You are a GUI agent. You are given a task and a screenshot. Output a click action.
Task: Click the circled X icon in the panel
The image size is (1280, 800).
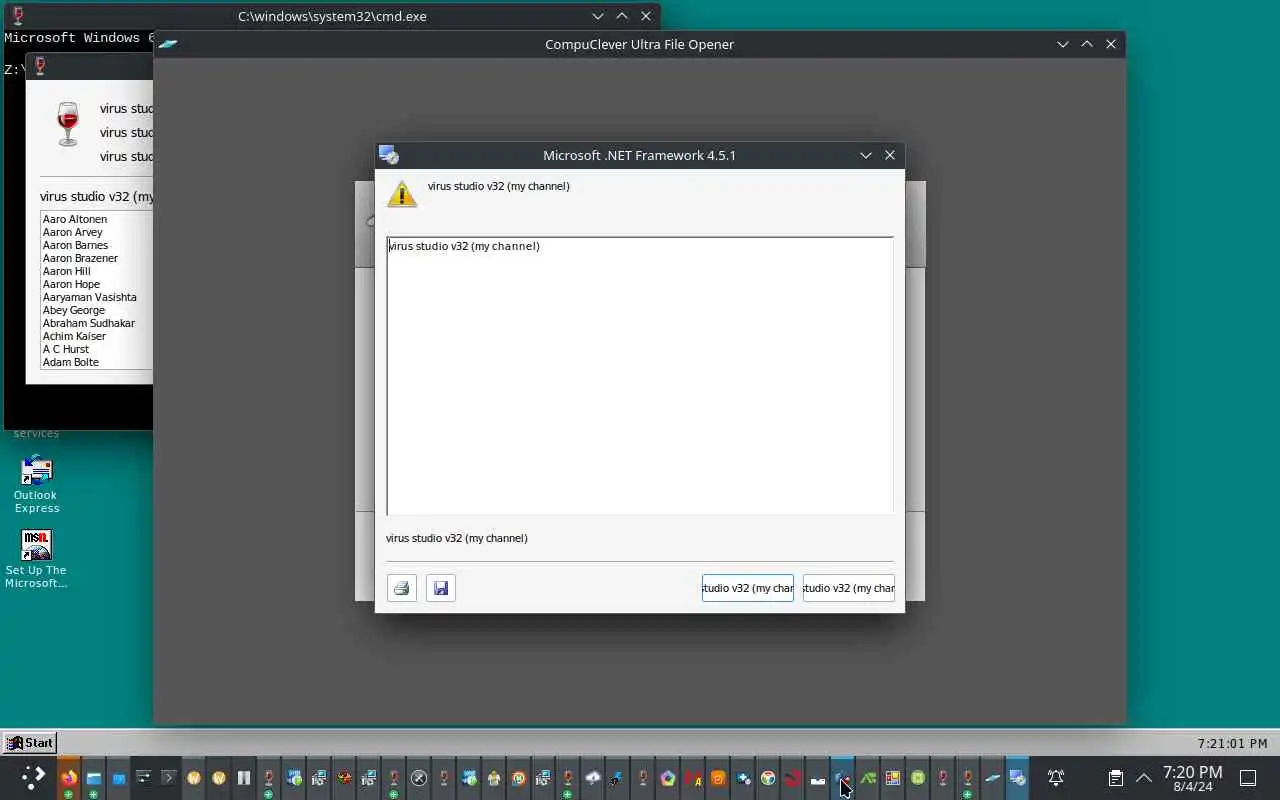[419, 777]
